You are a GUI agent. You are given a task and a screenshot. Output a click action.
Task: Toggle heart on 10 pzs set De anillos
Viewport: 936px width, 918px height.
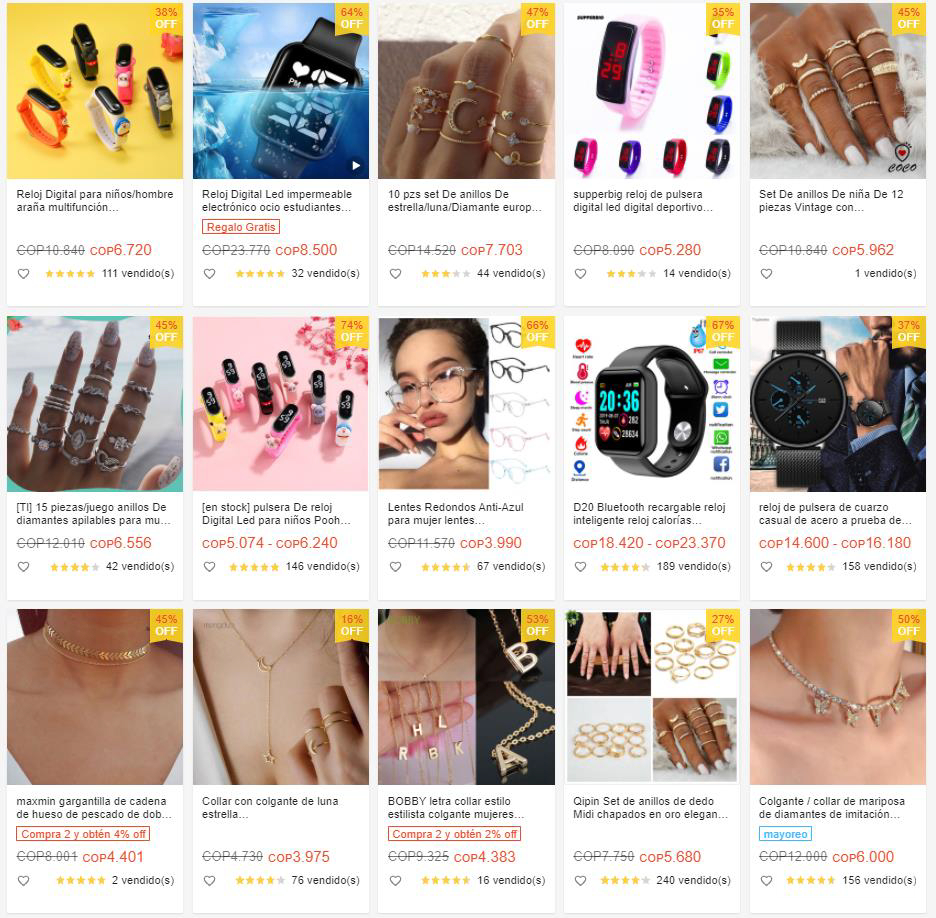tap(395, 274)
